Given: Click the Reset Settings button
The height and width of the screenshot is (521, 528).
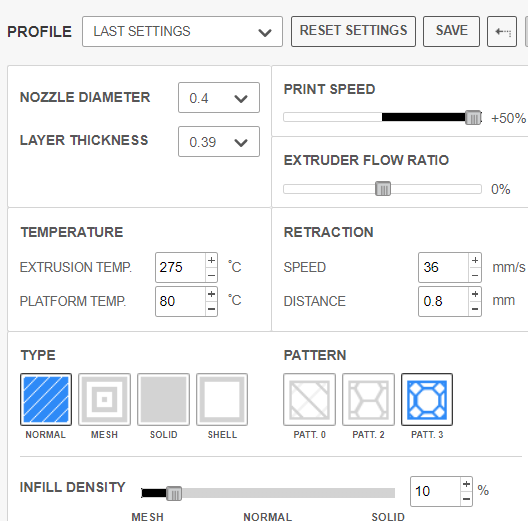Looking at the screenshot, I should point(353,31).
